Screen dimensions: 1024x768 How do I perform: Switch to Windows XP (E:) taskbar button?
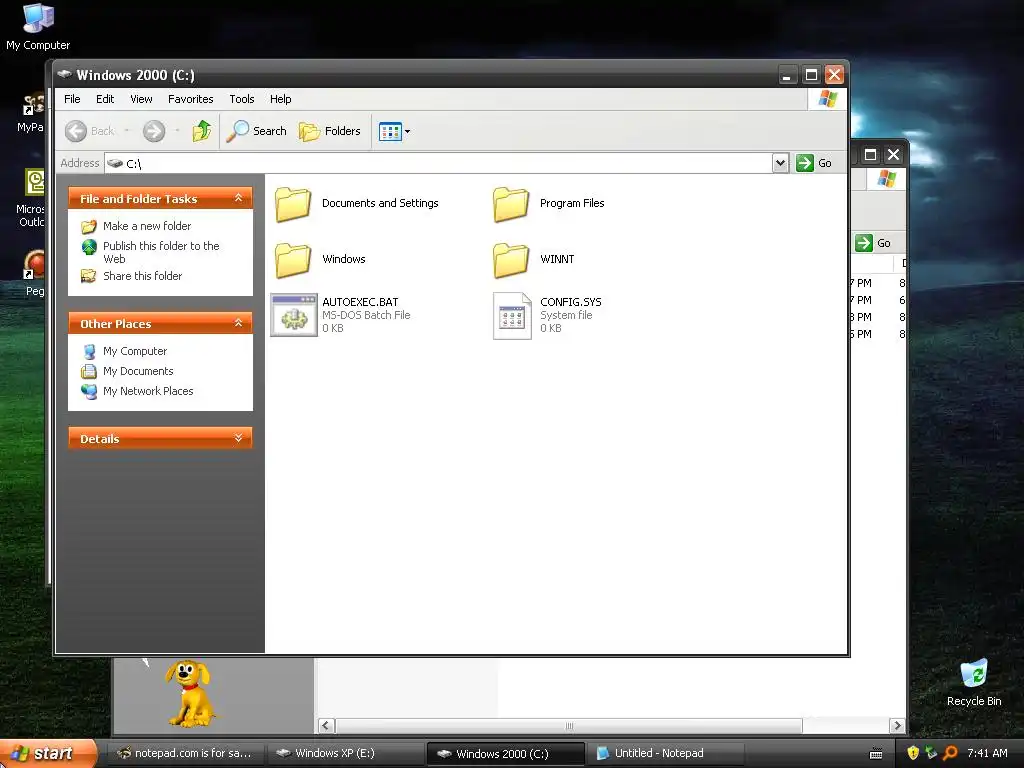click(345, 753)
